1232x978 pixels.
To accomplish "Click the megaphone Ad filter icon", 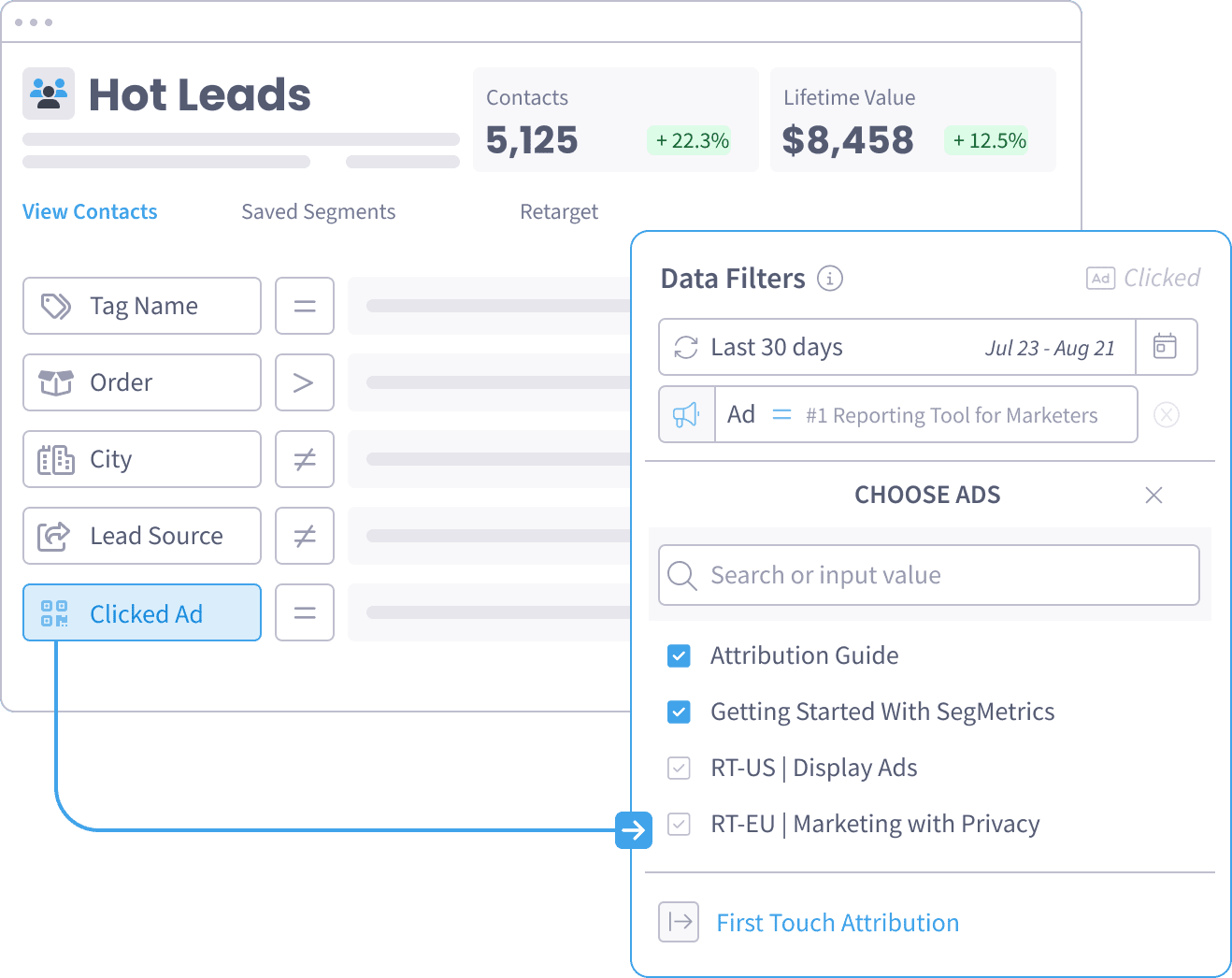I will (x=687, y=414).
